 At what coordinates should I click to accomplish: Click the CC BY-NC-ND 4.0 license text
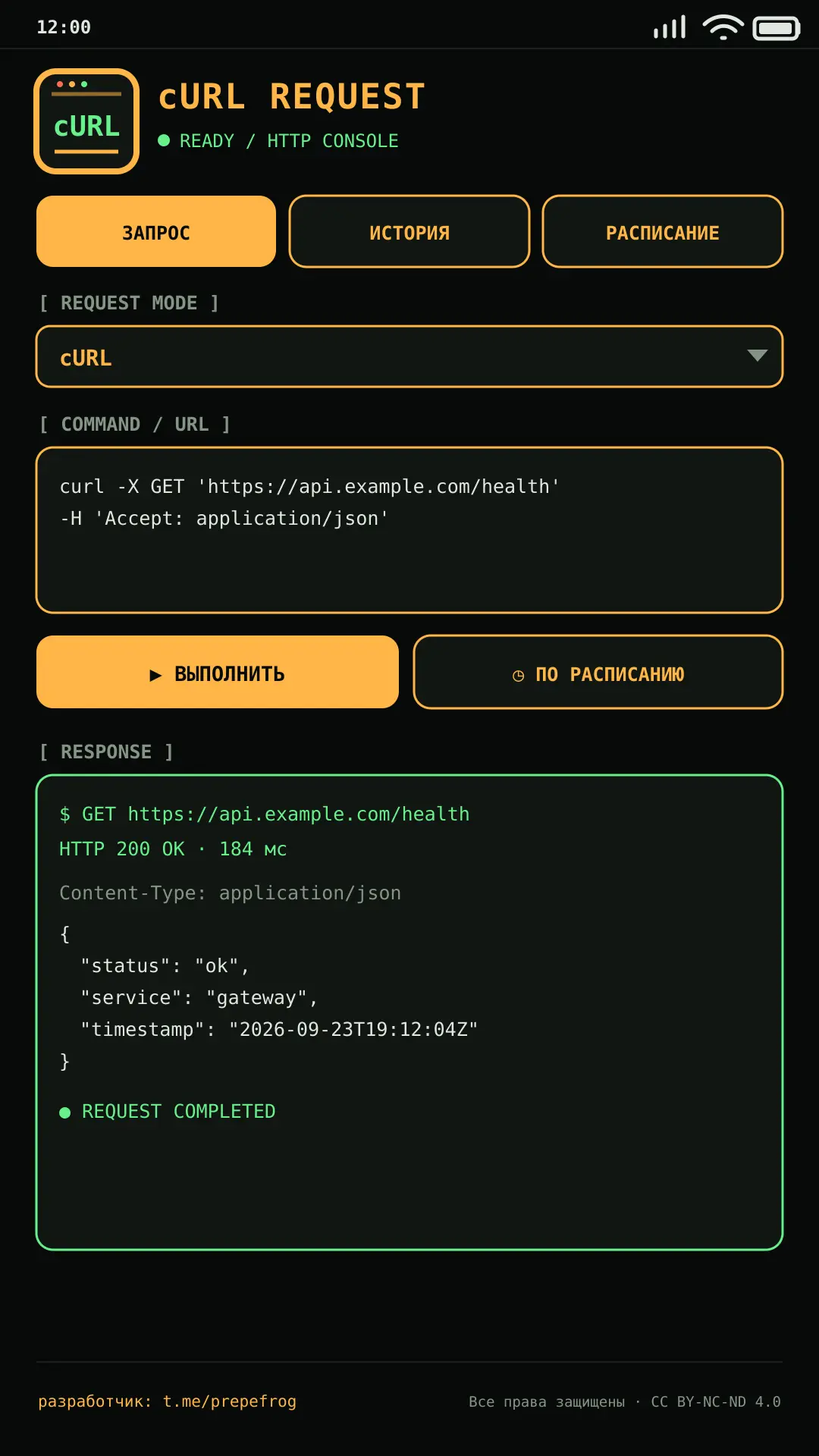click(x=716, y=1401)
